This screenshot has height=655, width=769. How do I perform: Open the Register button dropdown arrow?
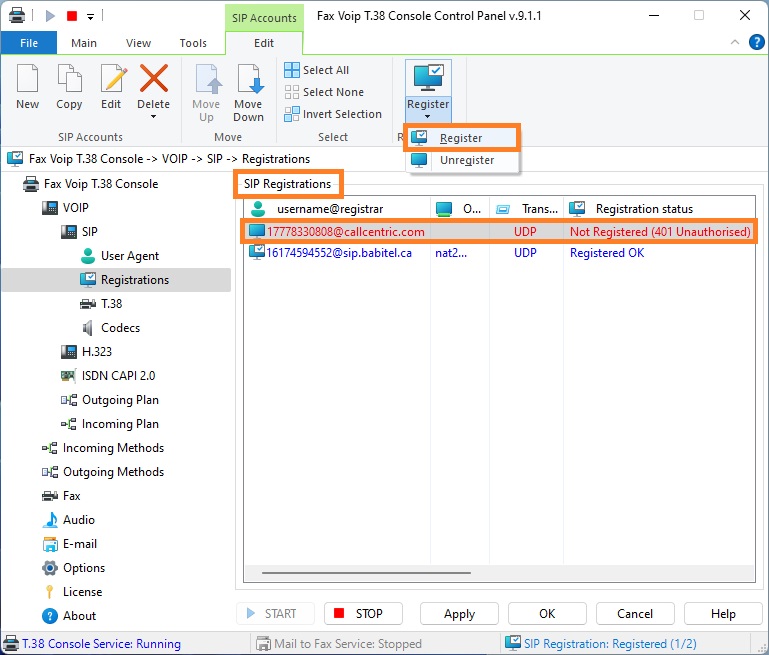(x=427, y=117)
